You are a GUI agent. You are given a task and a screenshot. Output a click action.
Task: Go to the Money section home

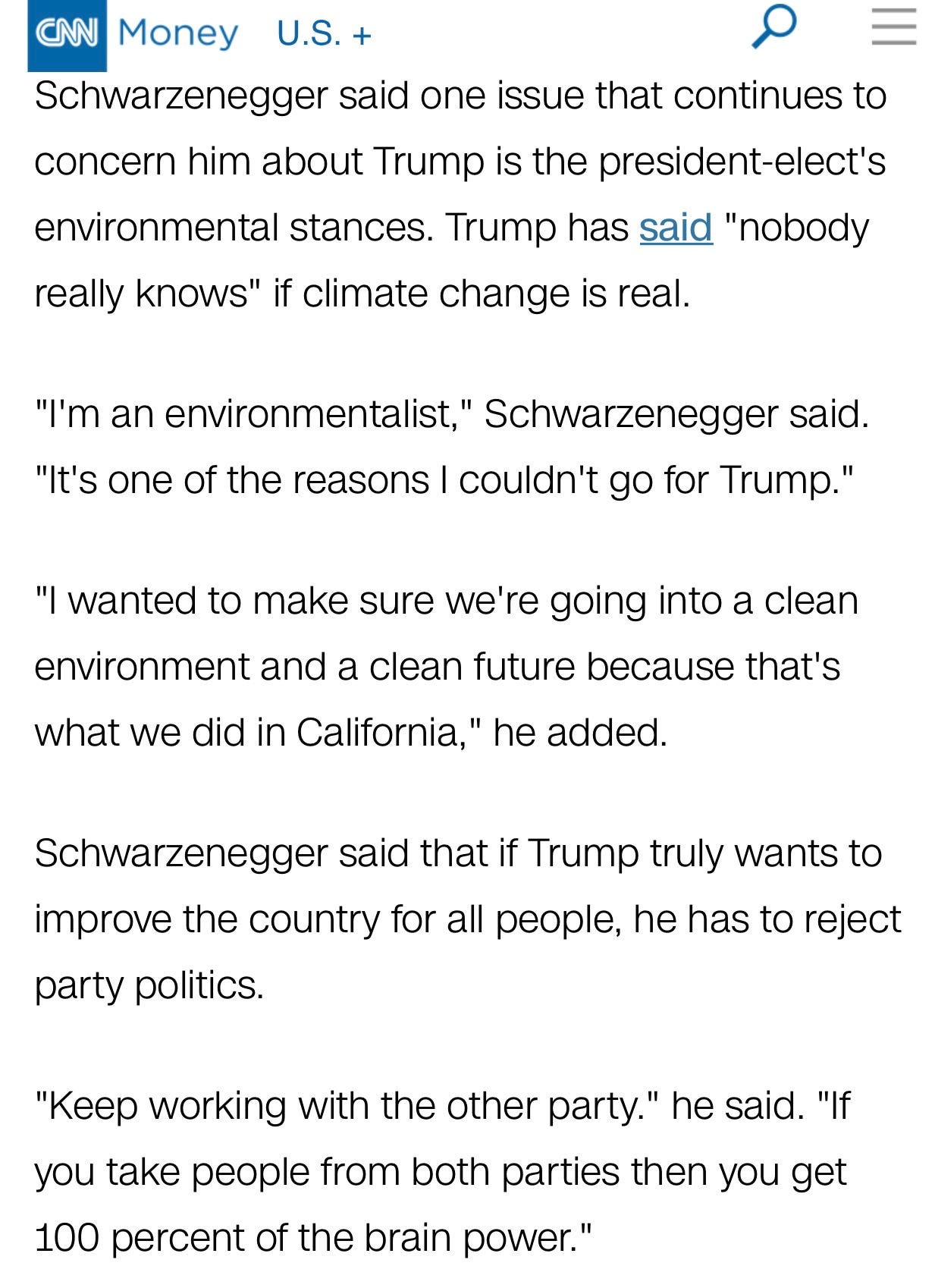pos(178,33)
